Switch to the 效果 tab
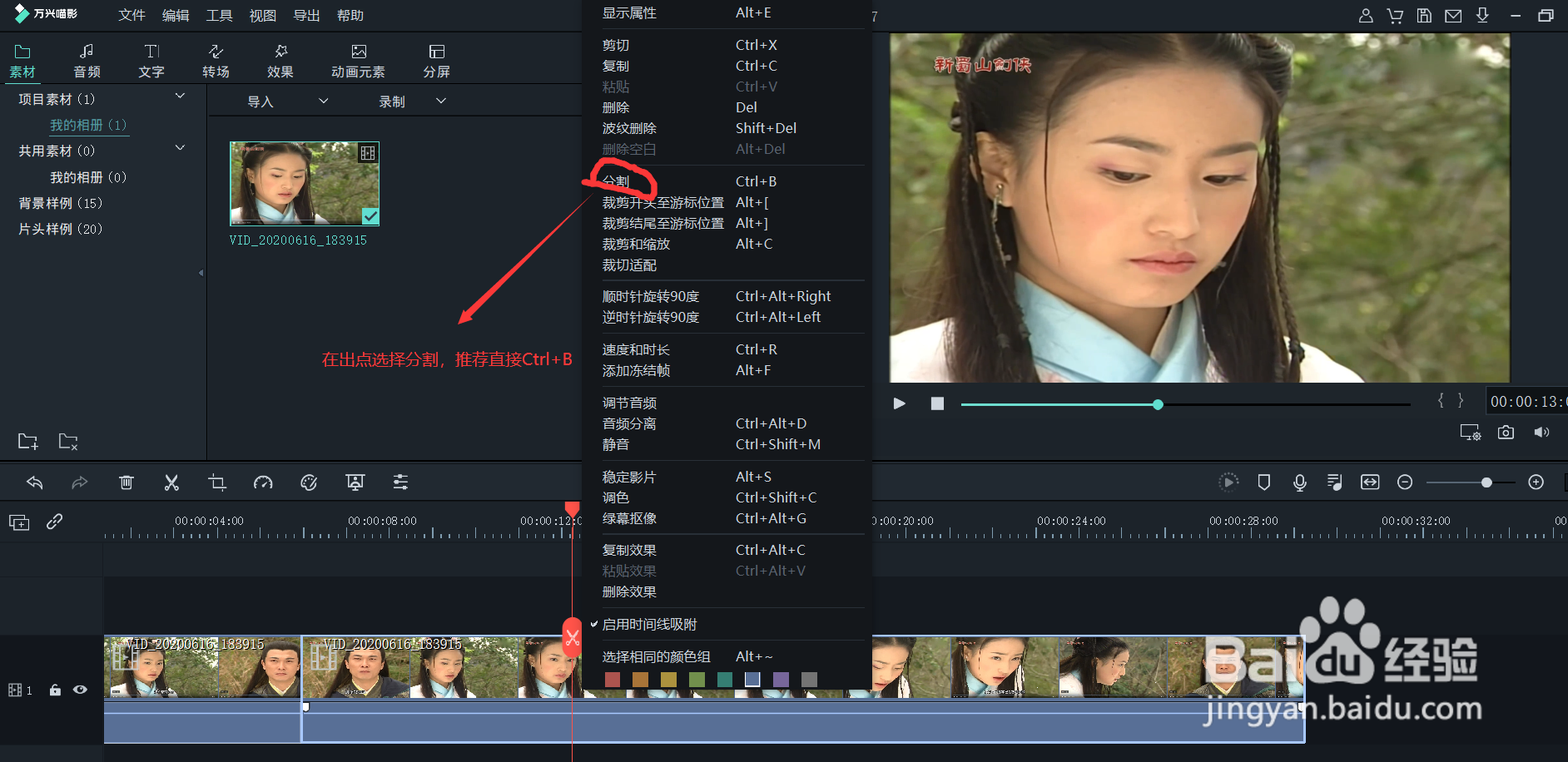Viewport: 1568px width, 762px height. pos(280,61)
